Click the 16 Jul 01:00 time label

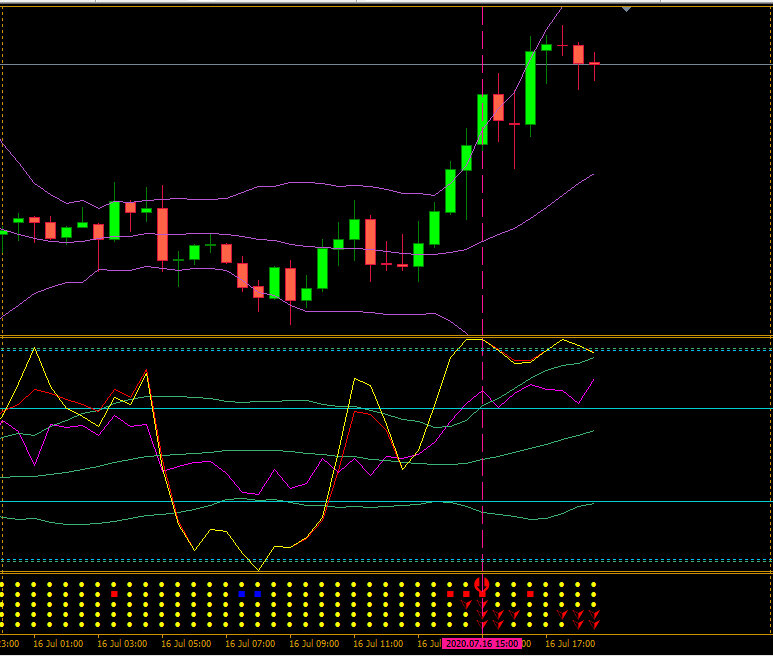pyautogui.click(x=58, y=644)
